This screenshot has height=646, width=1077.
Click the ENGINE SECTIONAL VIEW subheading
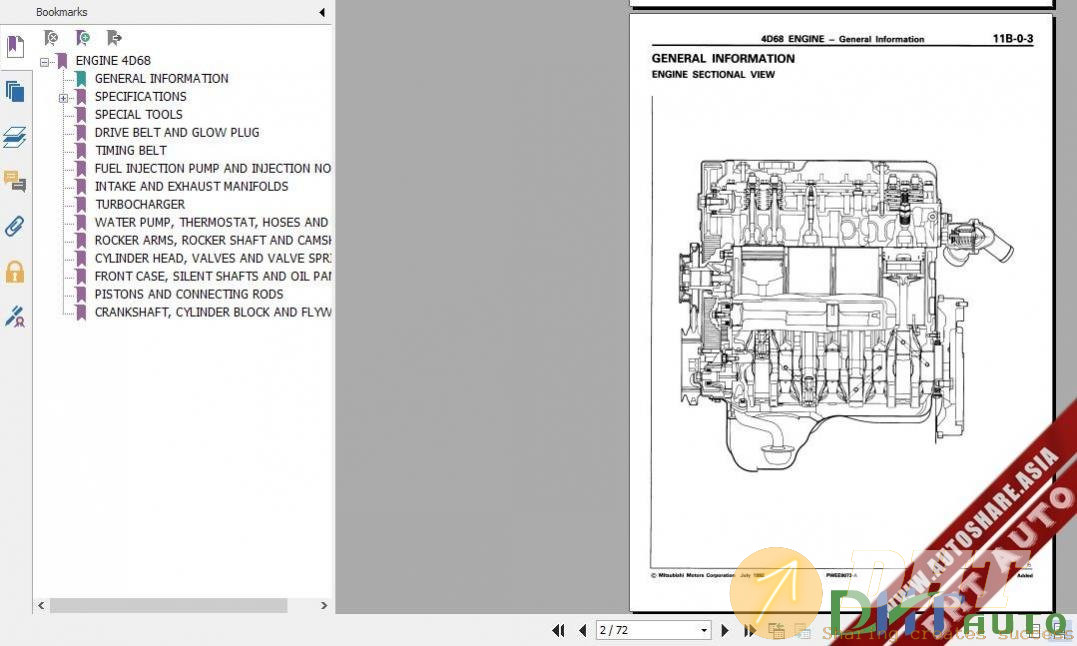713,74
